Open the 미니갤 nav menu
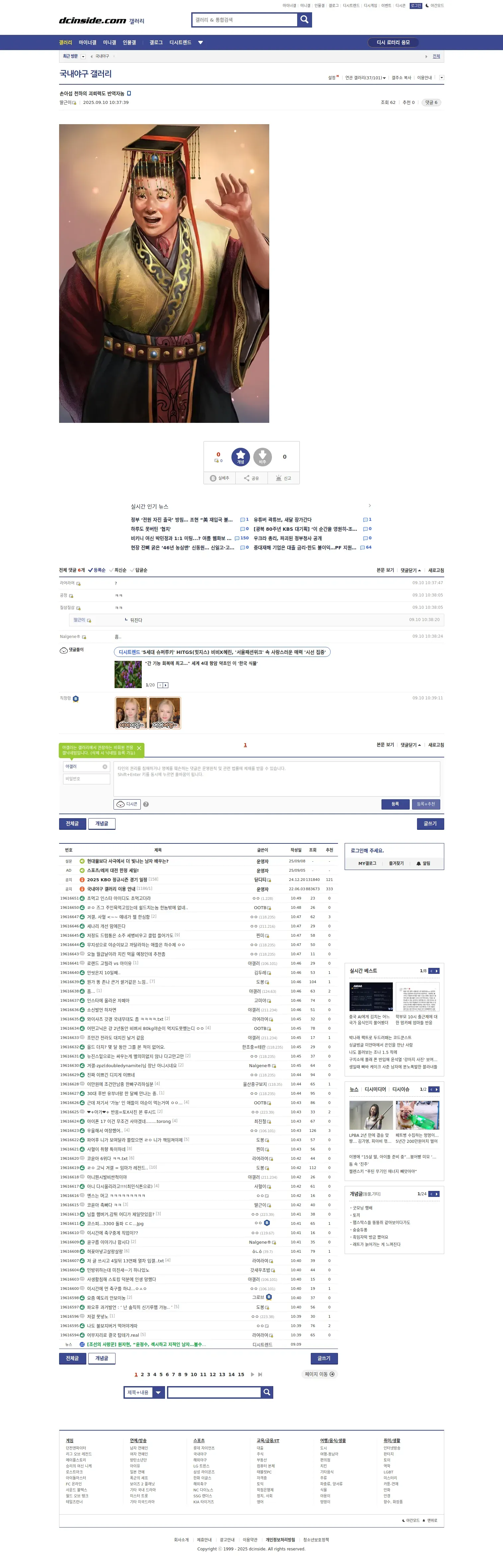The width and height of the screenshot is (503, 1568). [110, 42]
